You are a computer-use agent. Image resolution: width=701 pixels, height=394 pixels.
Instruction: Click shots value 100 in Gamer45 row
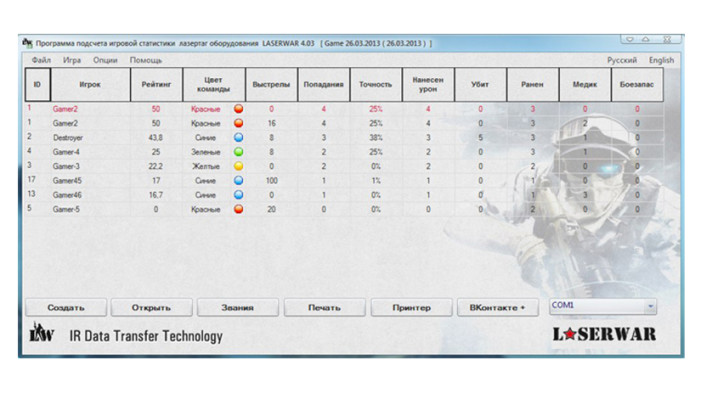[x=271, y=181]
